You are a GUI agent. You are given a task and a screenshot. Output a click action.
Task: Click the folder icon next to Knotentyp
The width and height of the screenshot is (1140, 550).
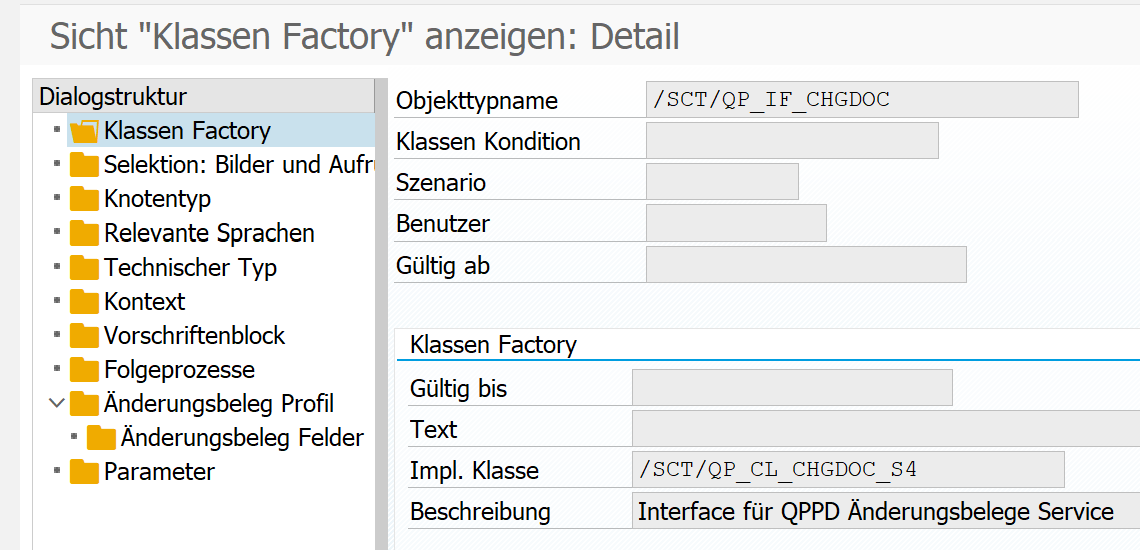pyautogui.click(x=84, y=199)
